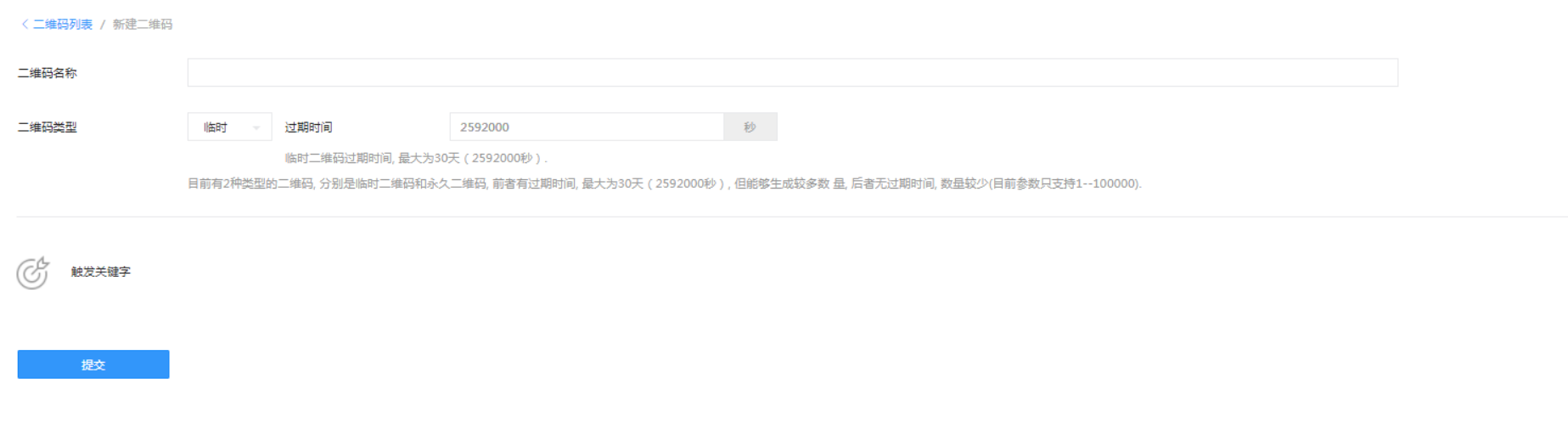This screenshot has width=1568, height=429.
Task: Focus the expiry field showing 2592000
Action: click(587, 127)
